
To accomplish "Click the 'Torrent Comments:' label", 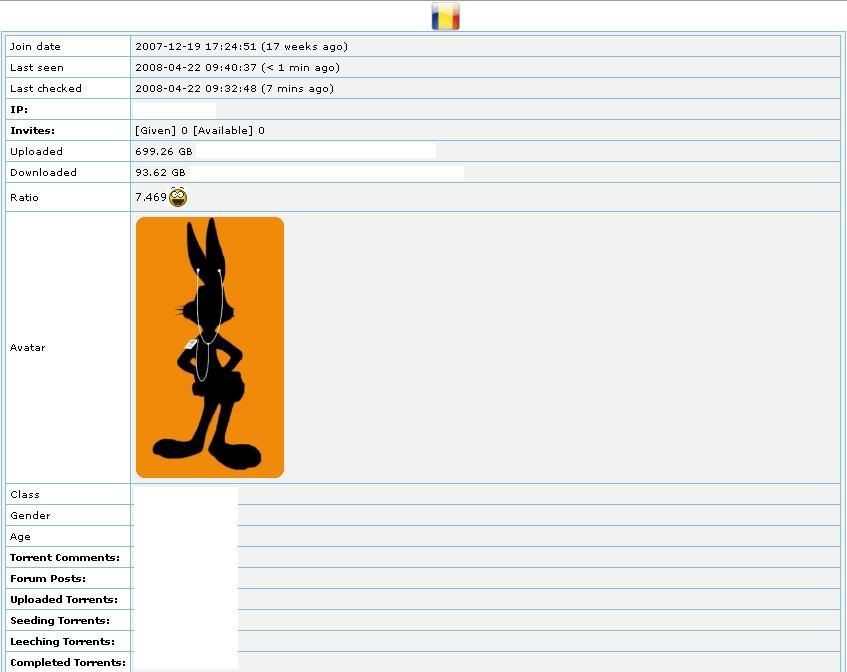I will 65,557.
